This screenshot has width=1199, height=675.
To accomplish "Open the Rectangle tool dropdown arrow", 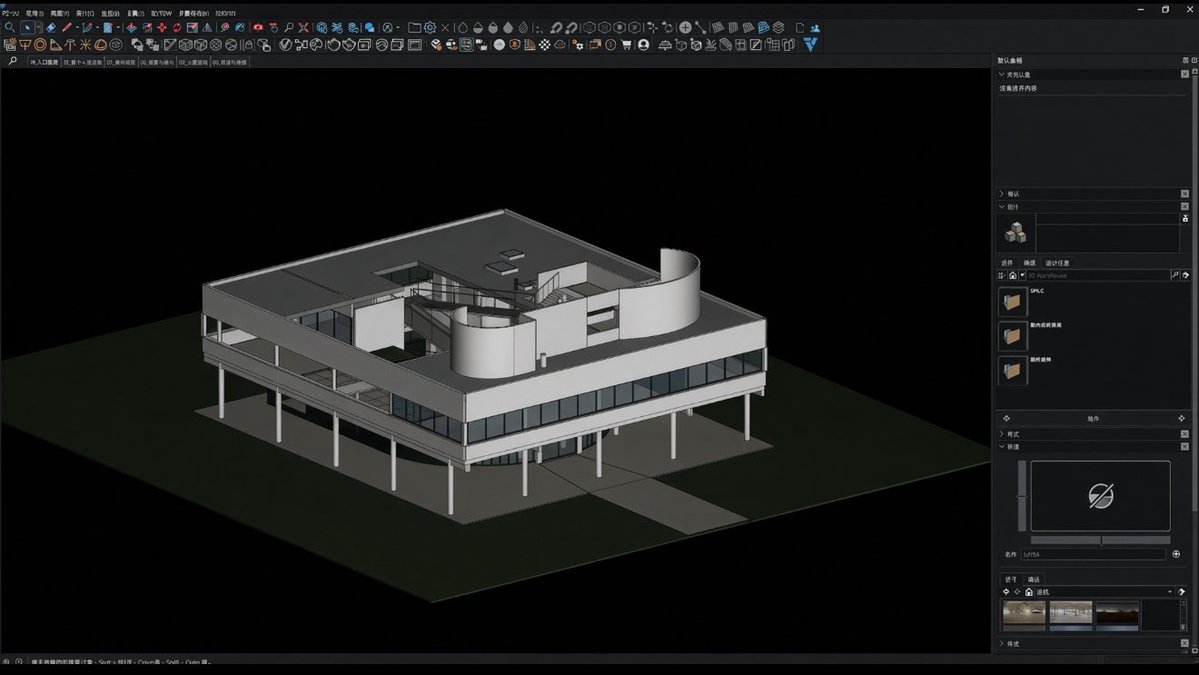I will pyautogui.click(x=118, y=28).
